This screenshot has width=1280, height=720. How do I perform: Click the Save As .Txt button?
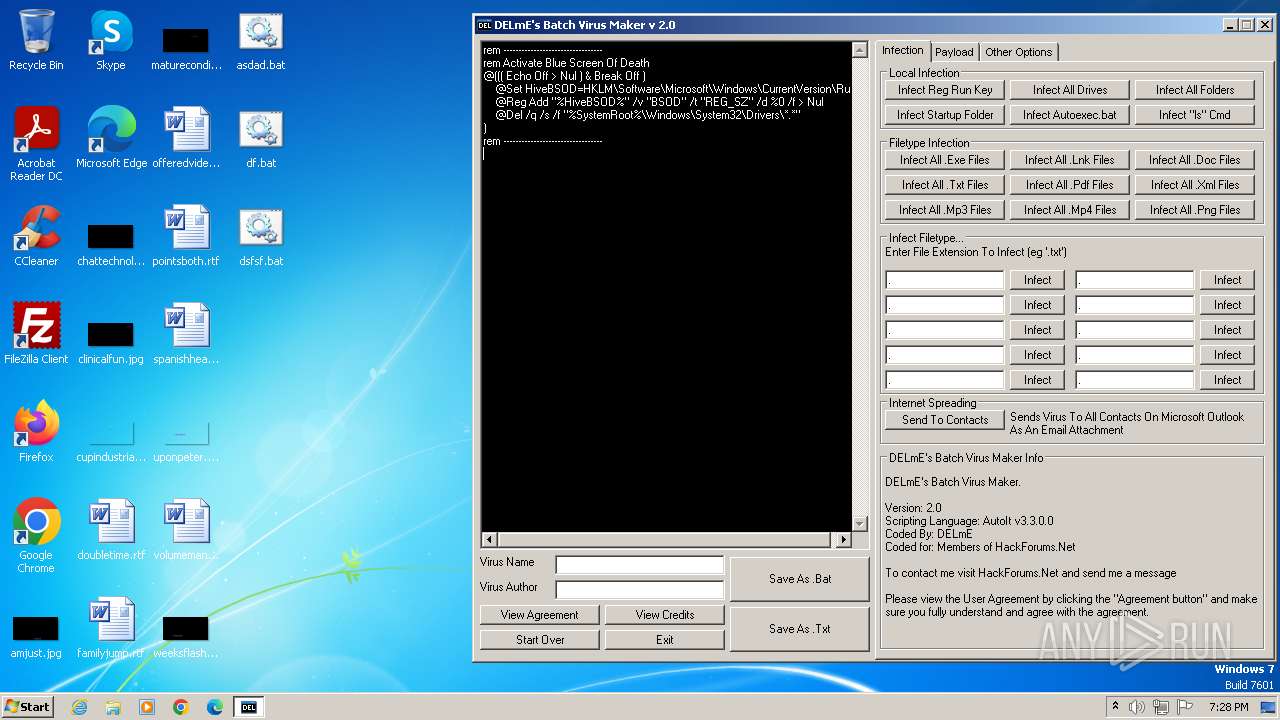(x=800, y=629)
